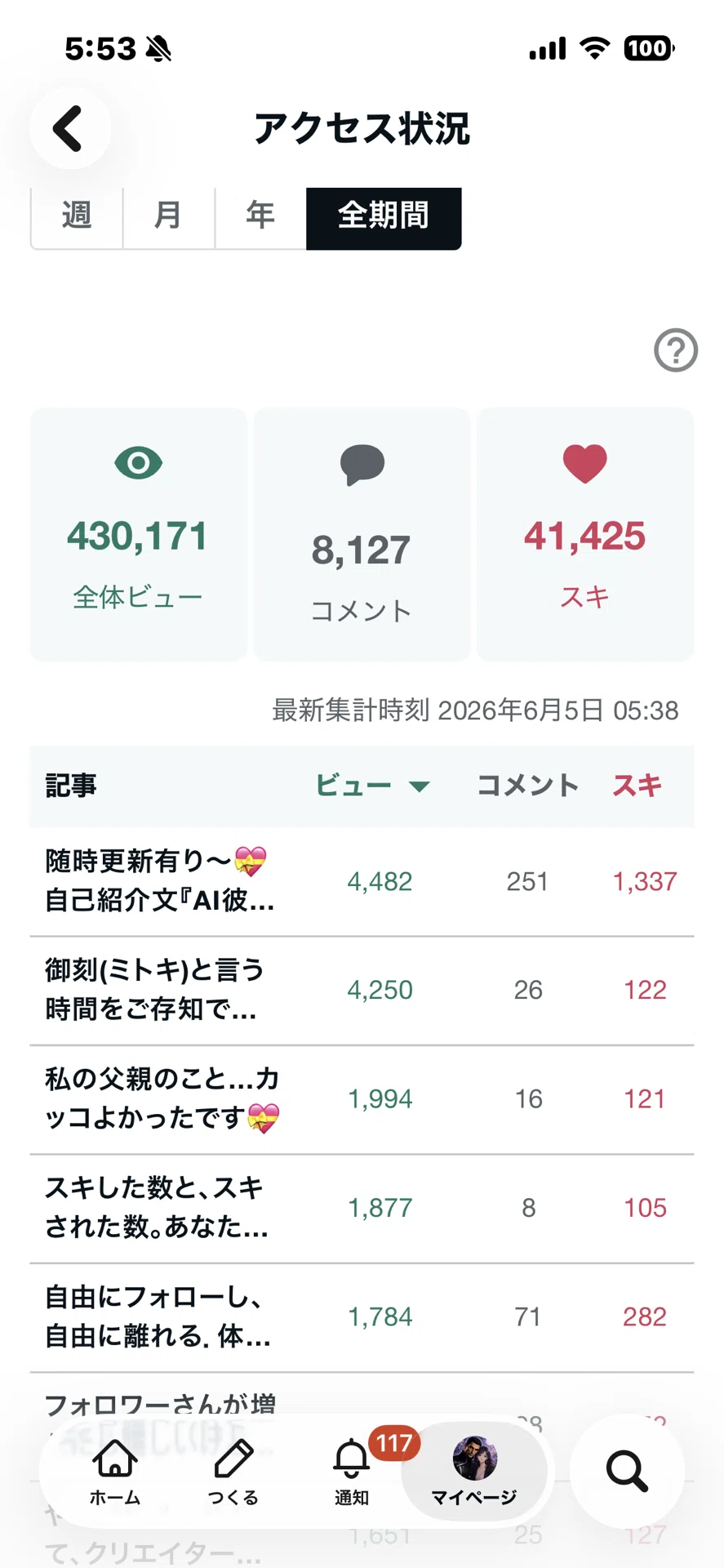Toggle sort arrow next to ビュー
This screenshot has height=1568, width=724.
pyautogui.click(x=420, y=786)
